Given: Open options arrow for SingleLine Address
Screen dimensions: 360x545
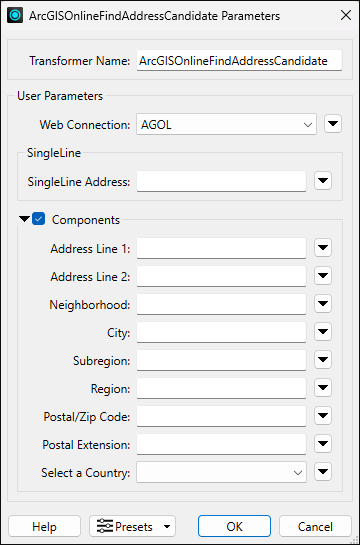Looking at the screenshot, I should tap(323, 181).
